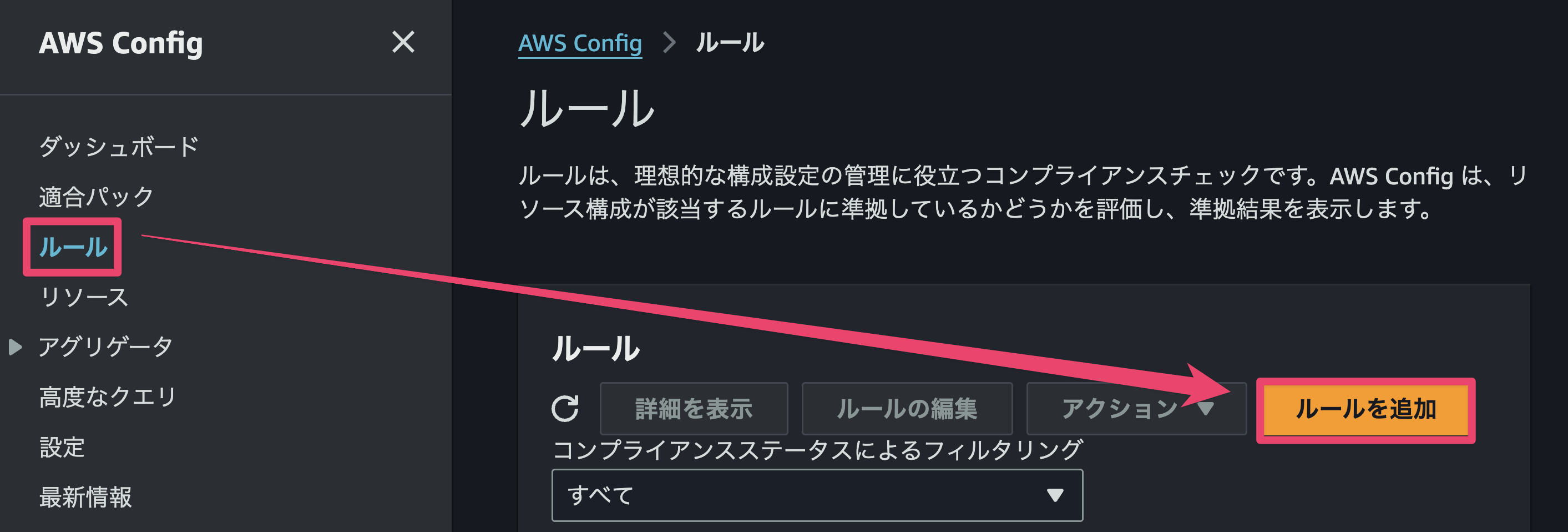1568x532 pixels.
Task: Open 設定 in the side navigation
Action: tap(62, 446)
